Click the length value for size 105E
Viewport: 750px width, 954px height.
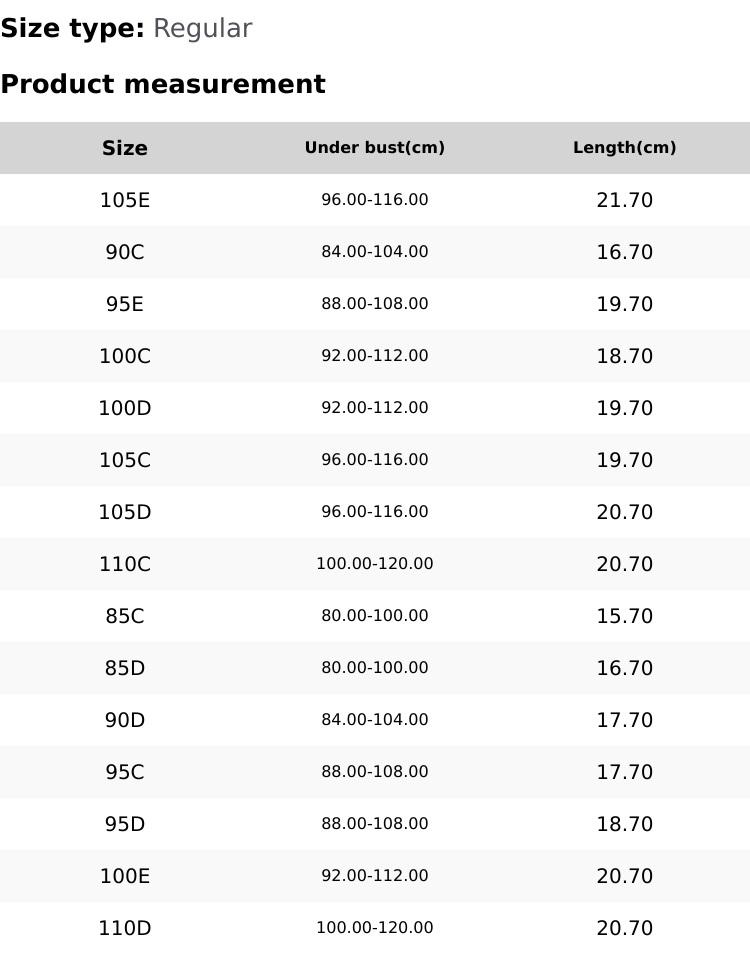point(625,200)
